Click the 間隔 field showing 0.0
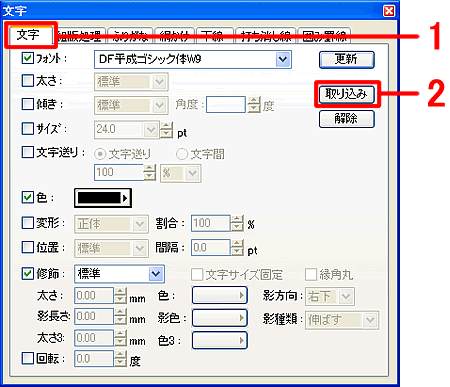This screenshot has height=387, width=450. coord(211,248)
